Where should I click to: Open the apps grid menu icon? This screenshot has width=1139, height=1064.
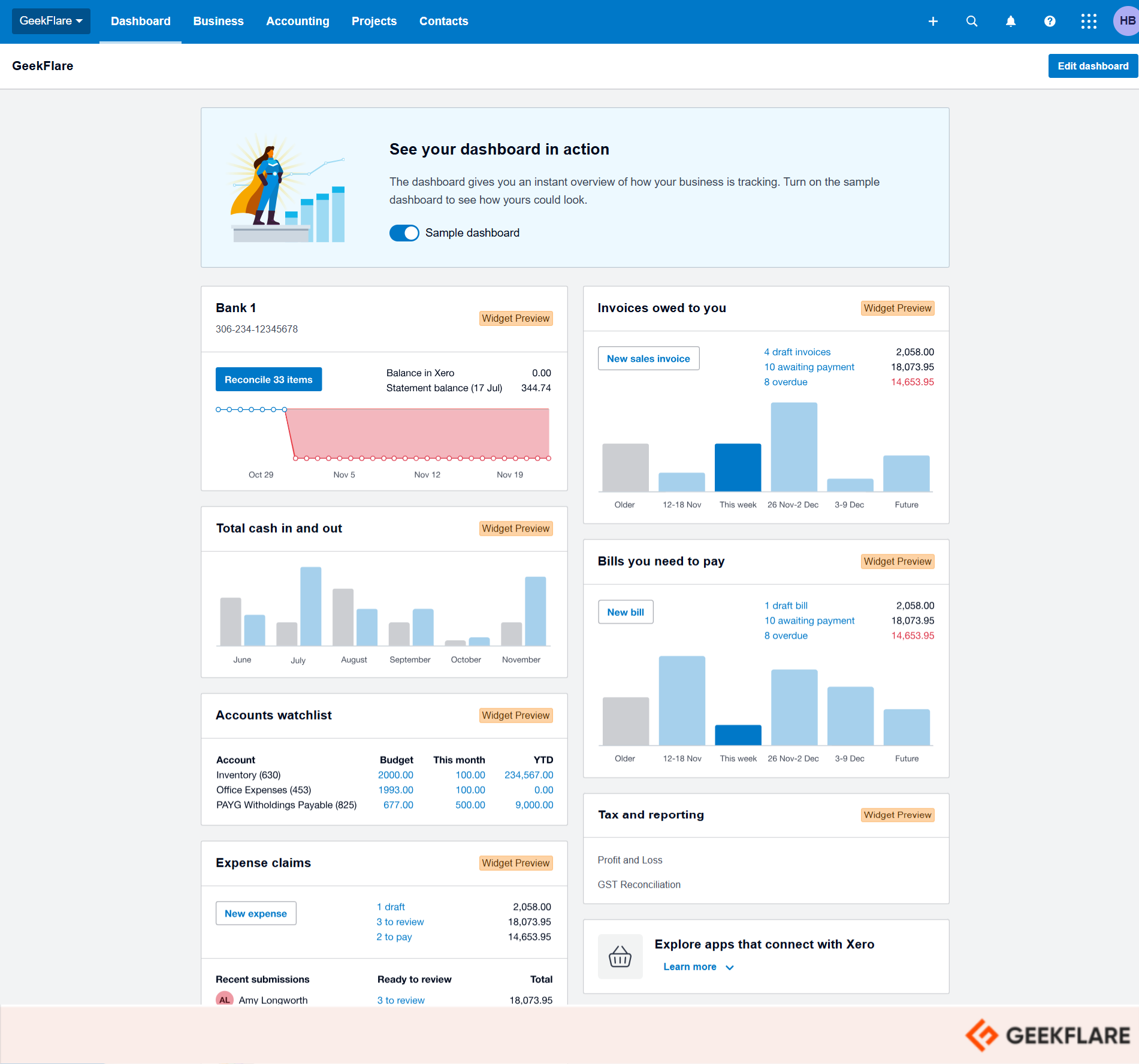pyautogui.click(x=1089, y=22)
